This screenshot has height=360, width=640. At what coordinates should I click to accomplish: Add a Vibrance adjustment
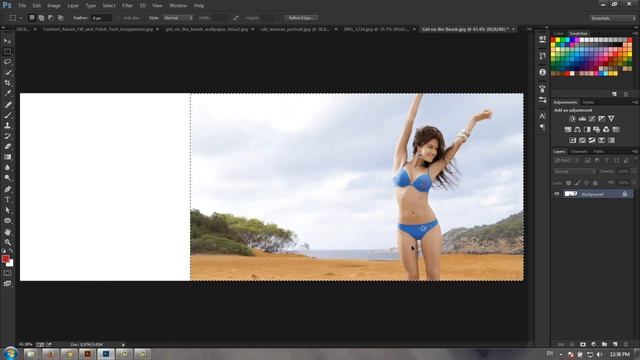611,119
